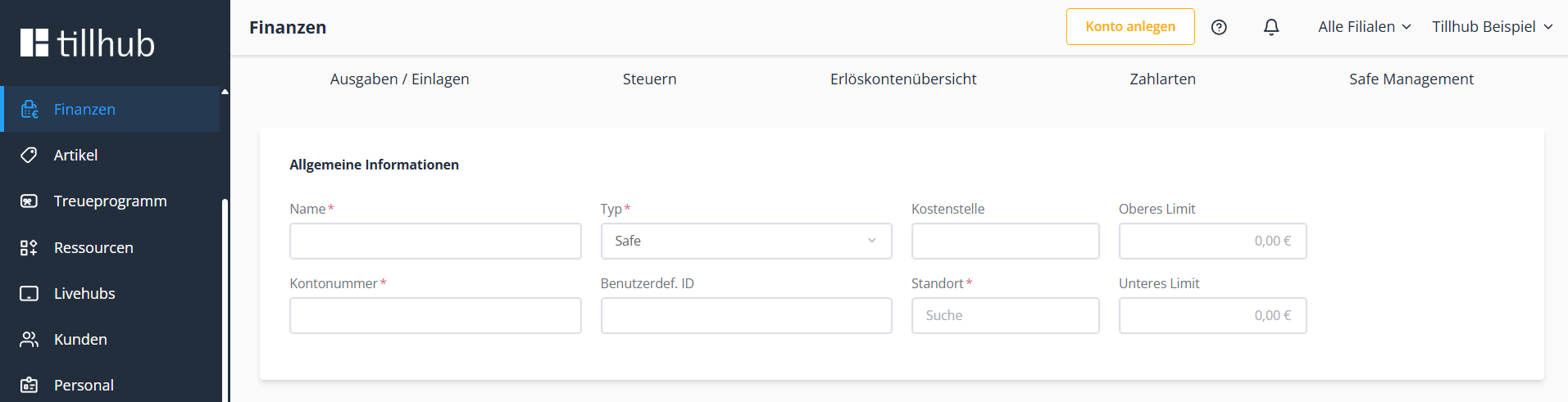Click the Kunden people icon
This screenshot has height=402, width=1568.
[x=30, y=340]
